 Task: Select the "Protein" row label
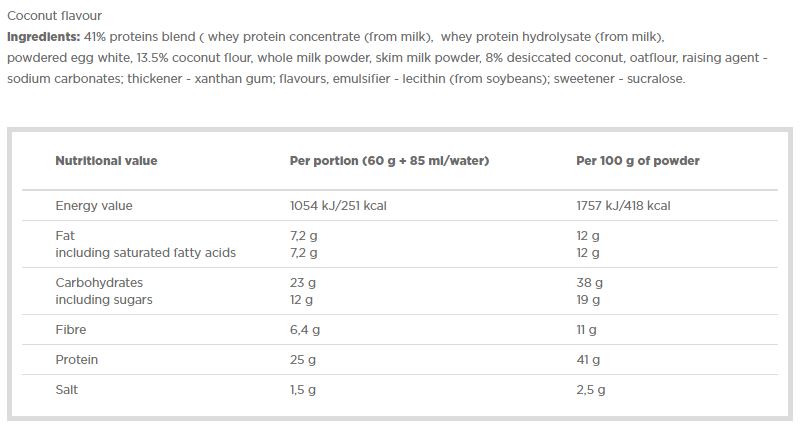[76, 359]
